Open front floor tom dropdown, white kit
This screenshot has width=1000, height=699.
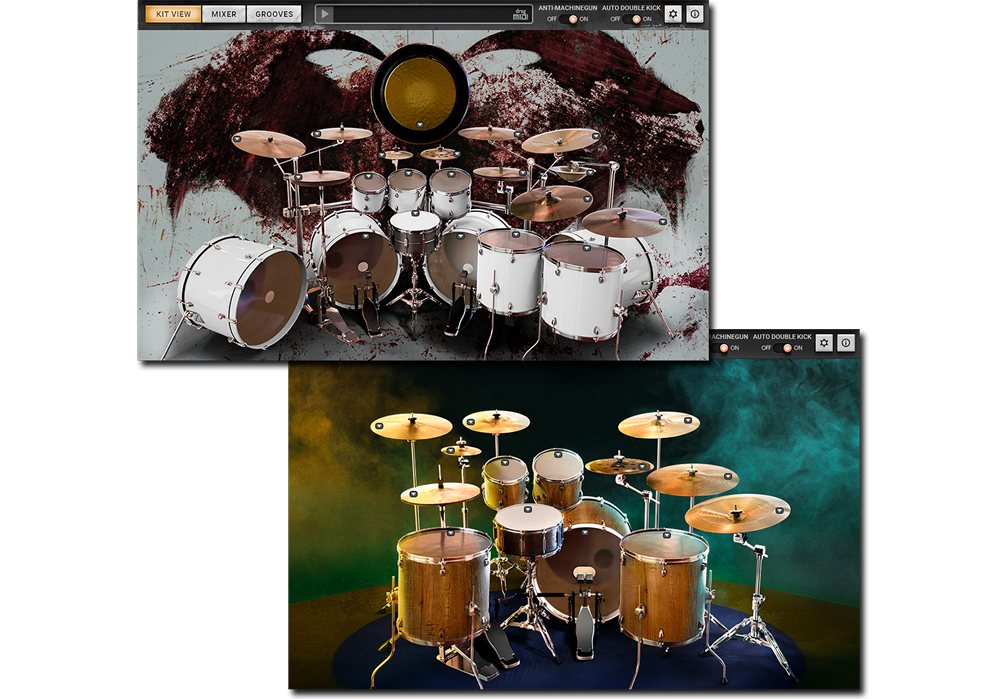pos(587,248)
